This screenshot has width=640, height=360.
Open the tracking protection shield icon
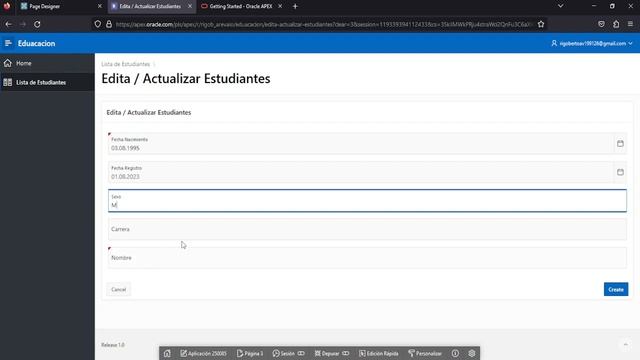tap(98, 24)
